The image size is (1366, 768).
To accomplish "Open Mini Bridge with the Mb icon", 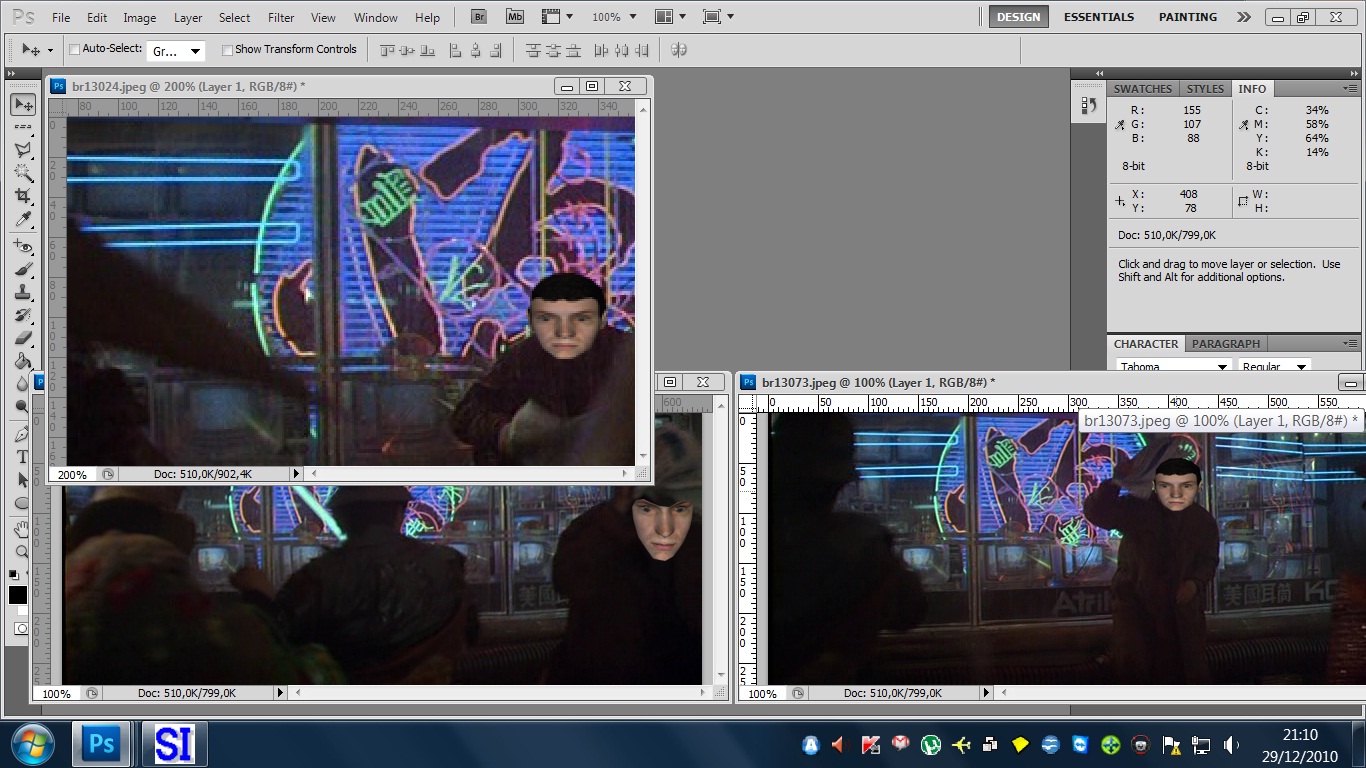I will click(x=514, y=17).
